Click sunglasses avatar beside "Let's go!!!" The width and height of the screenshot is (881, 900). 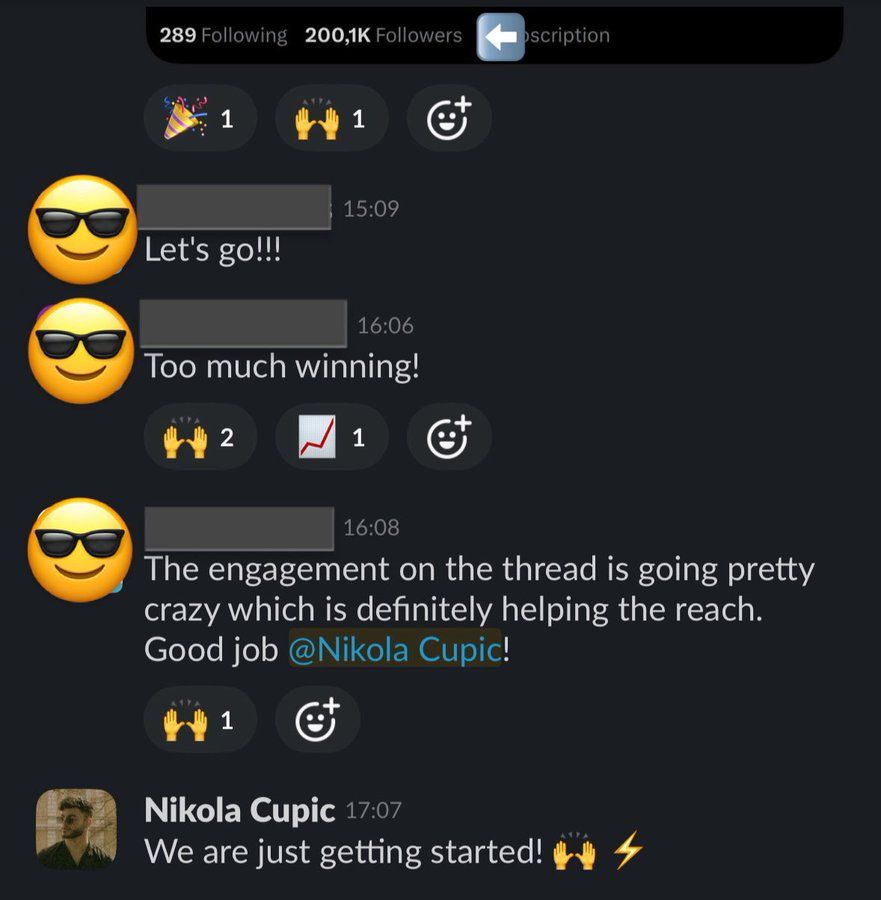pyautogui.click(x=82, y=229)
